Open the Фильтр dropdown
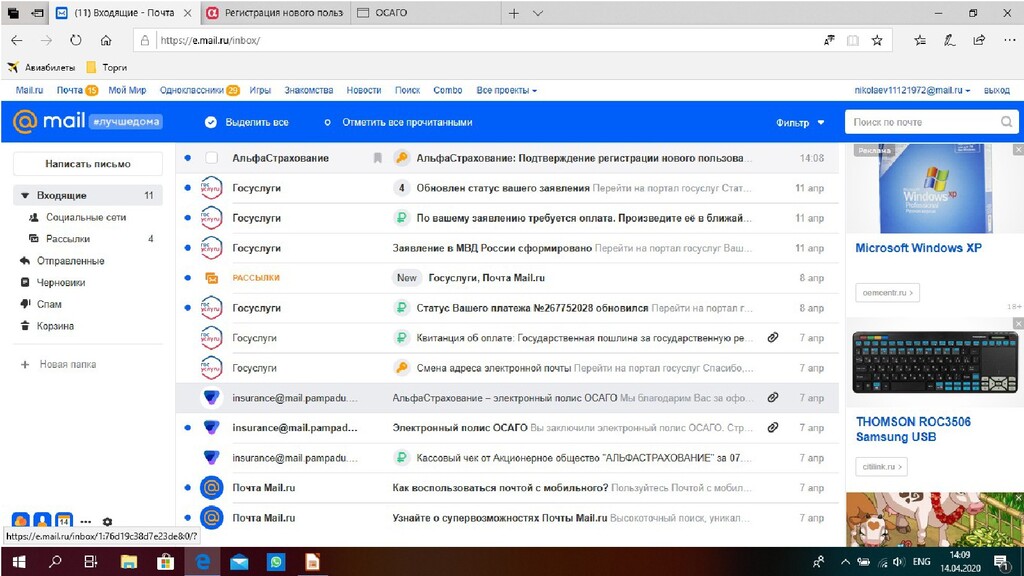This screenshot has width=1024, height=576. click(800, 122)
